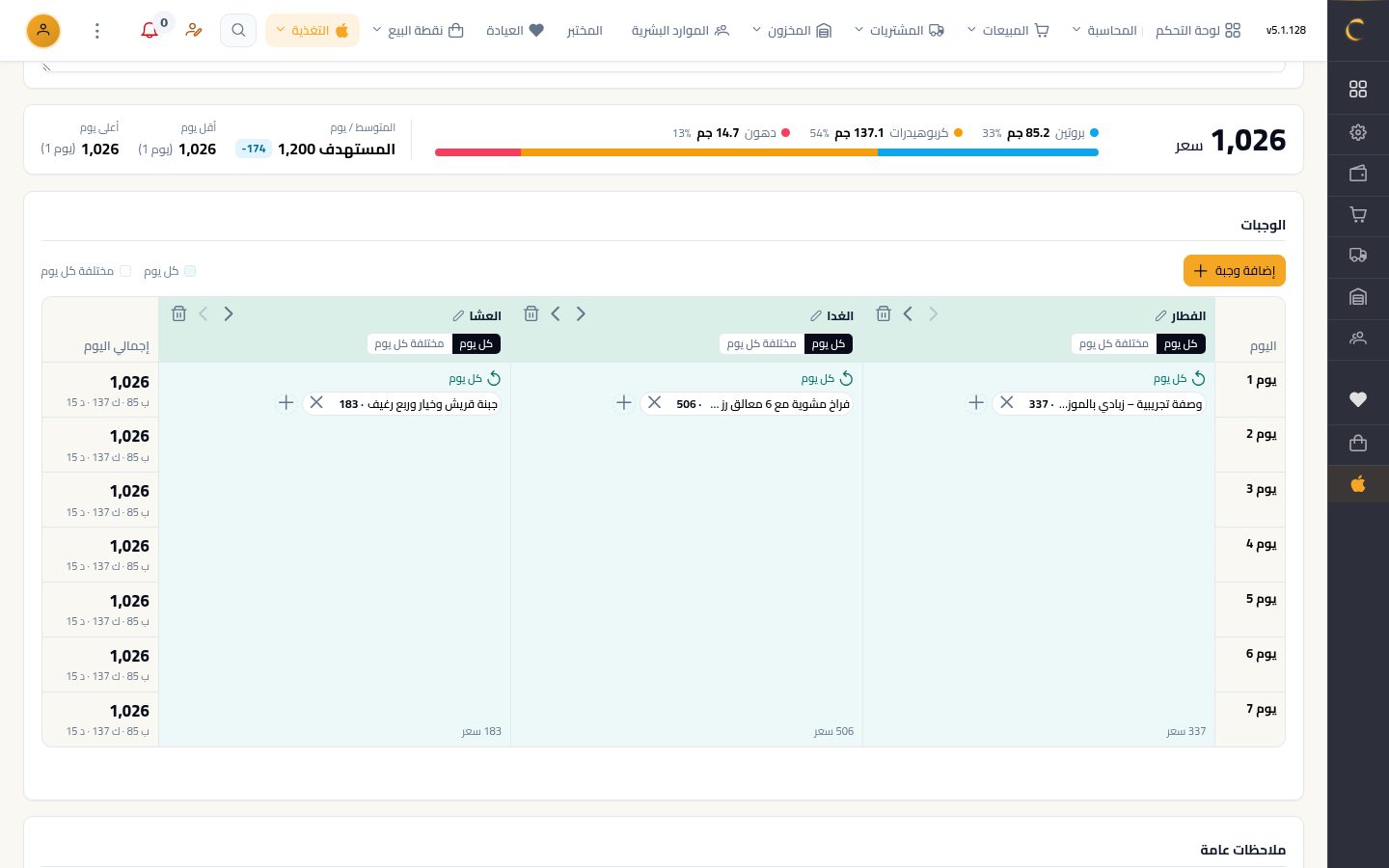Open the notifications bell
Screen dimensions: 1389x868
tap(150, 30)
